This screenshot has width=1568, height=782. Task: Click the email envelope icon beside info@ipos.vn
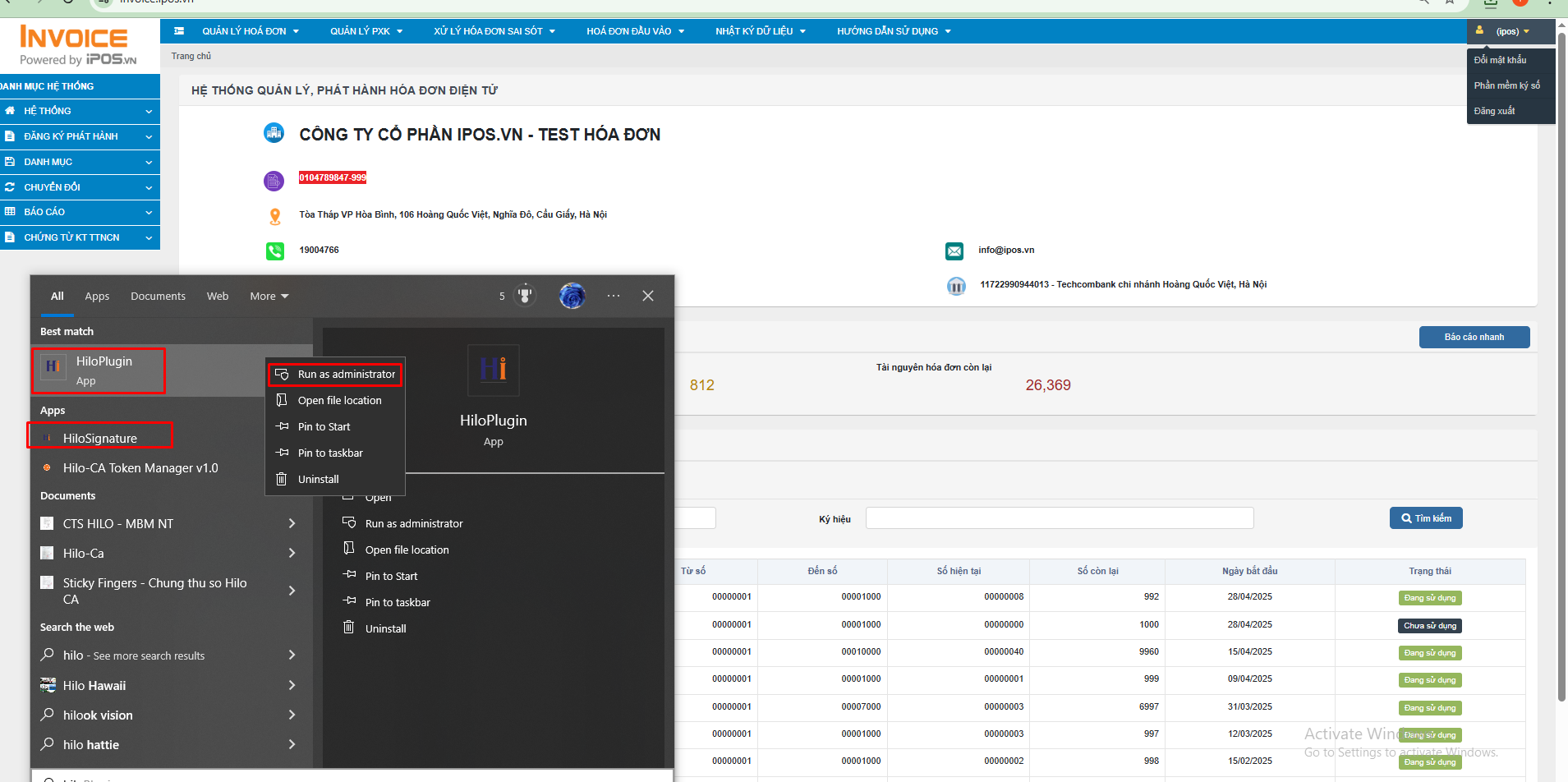pos(954,251)
